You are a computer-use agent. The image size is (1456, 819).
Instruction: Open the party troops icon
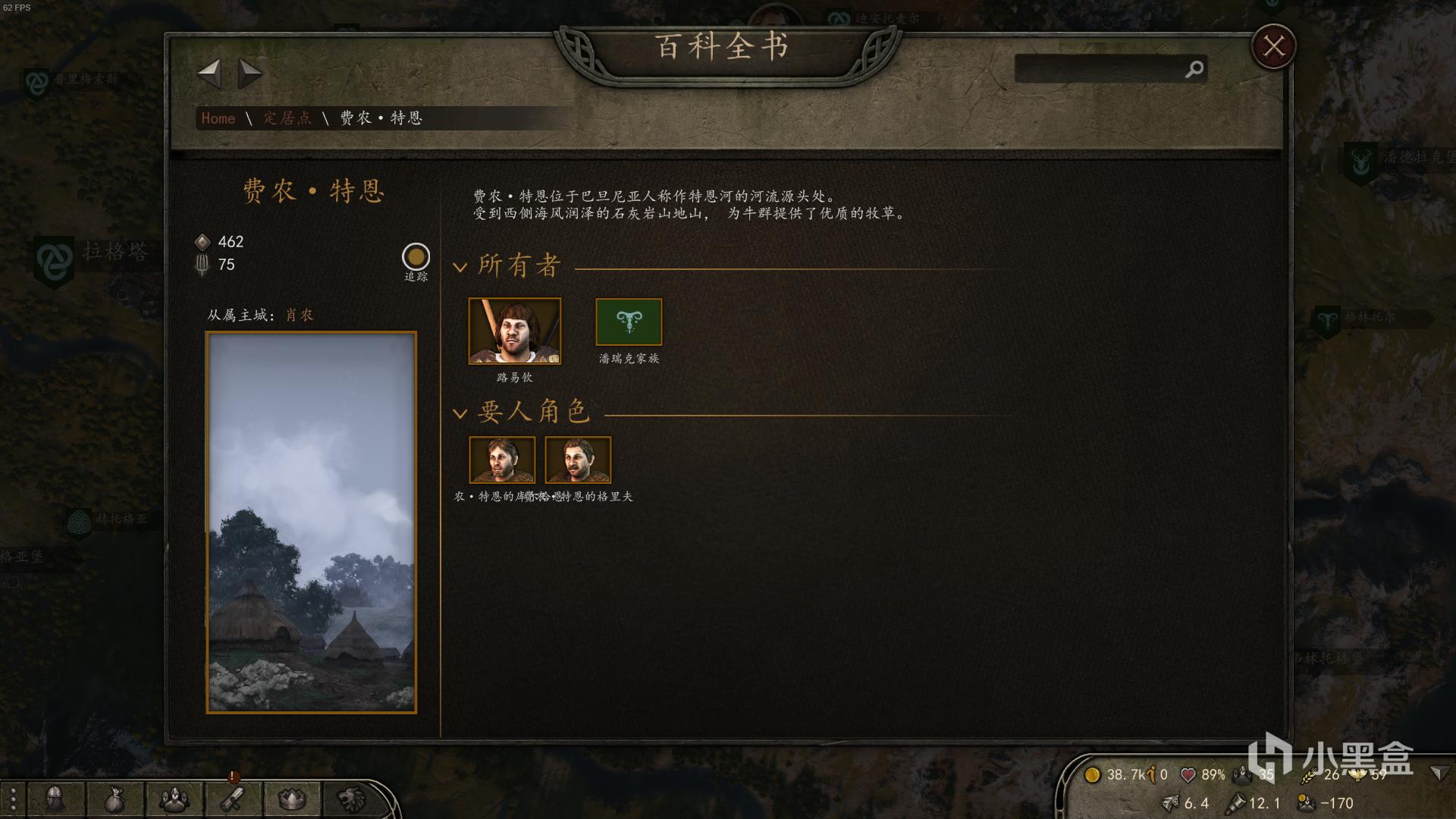(x=174, y=799)
